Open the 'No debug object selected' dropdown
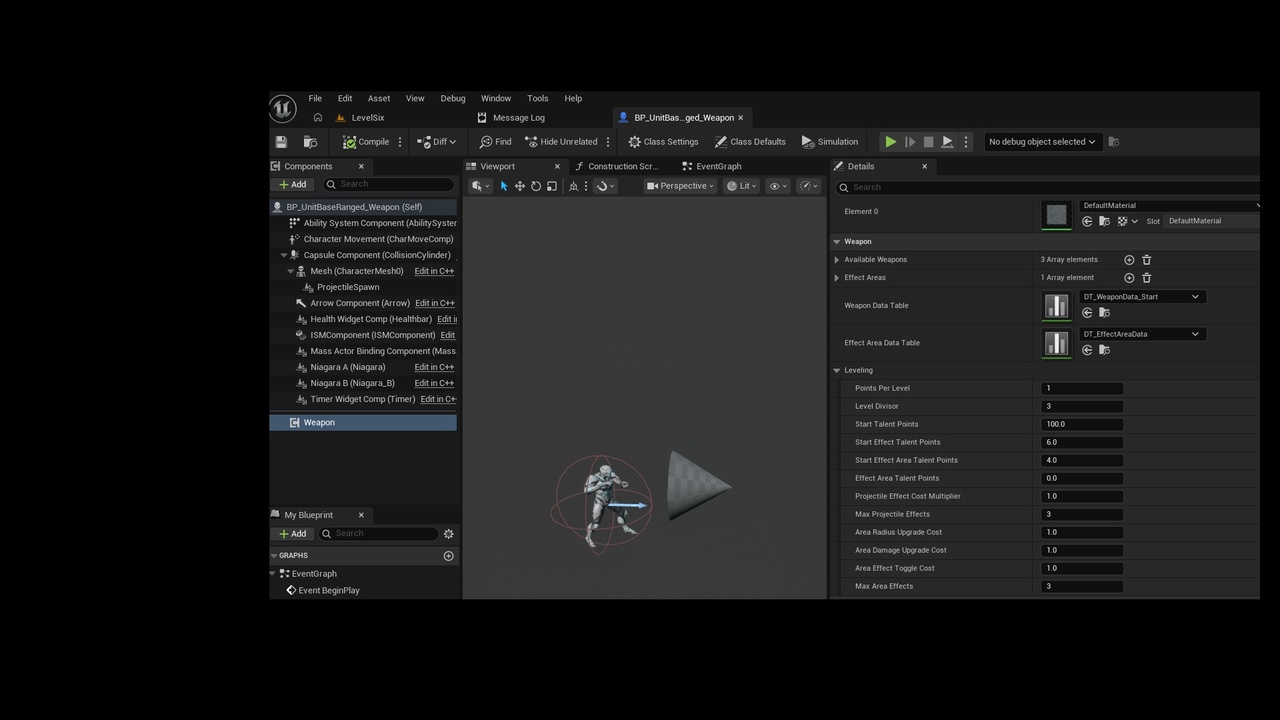Viewport: 1280px width, 720px height. [1041, 142]
